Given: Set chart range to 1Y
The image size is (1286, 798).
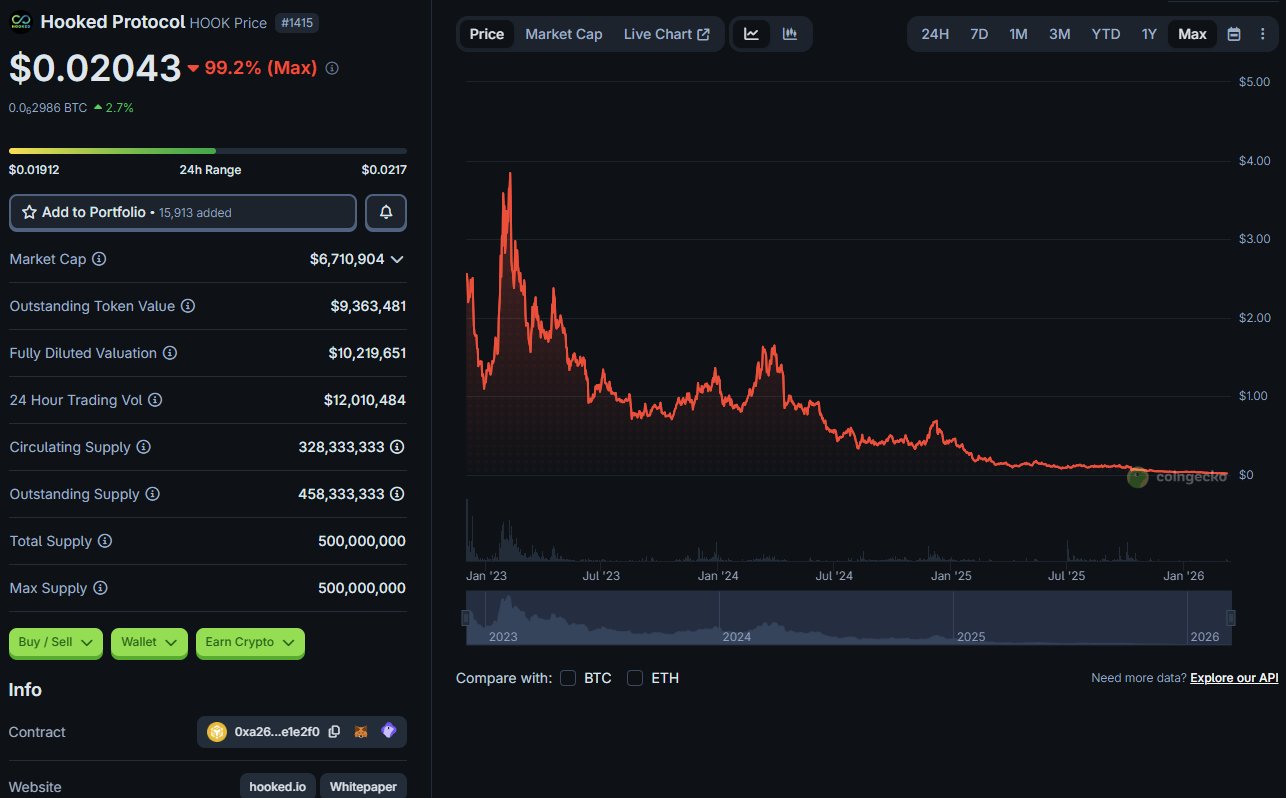Looking at the screenshot, I should pos(1149,34).
